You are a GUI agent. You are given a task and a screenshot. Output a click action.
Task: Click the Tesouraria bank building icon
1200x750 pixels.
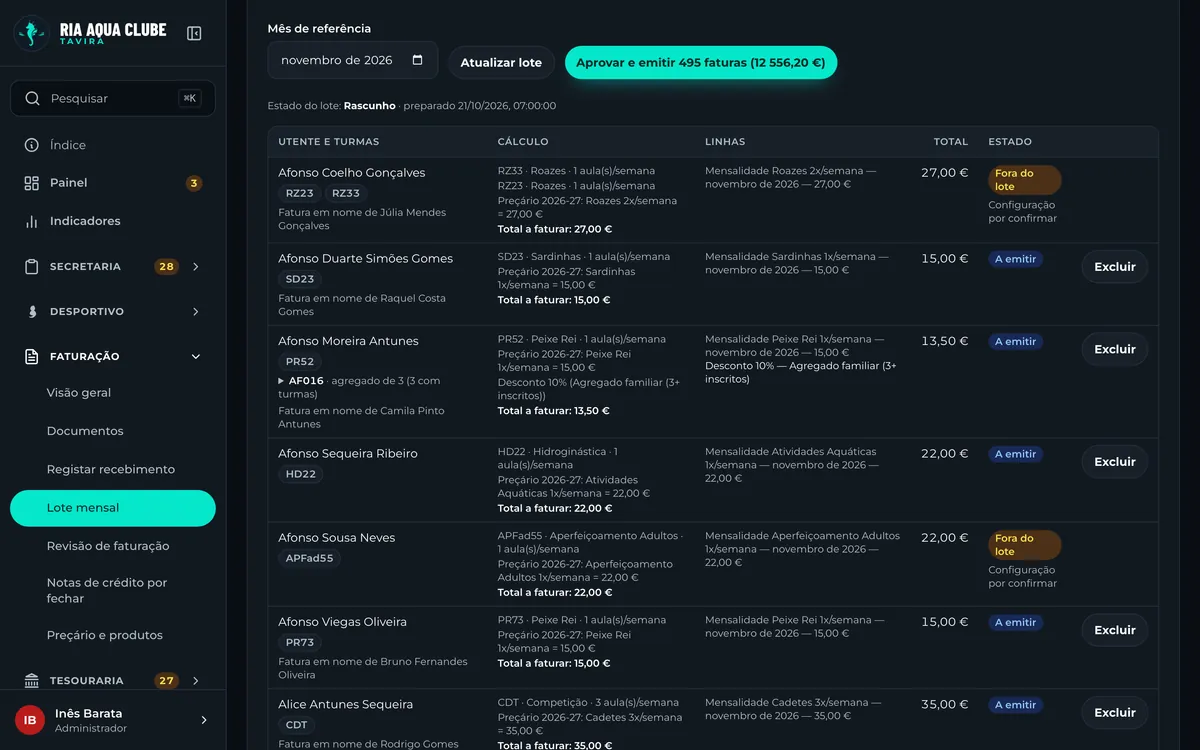coord(31,681)
